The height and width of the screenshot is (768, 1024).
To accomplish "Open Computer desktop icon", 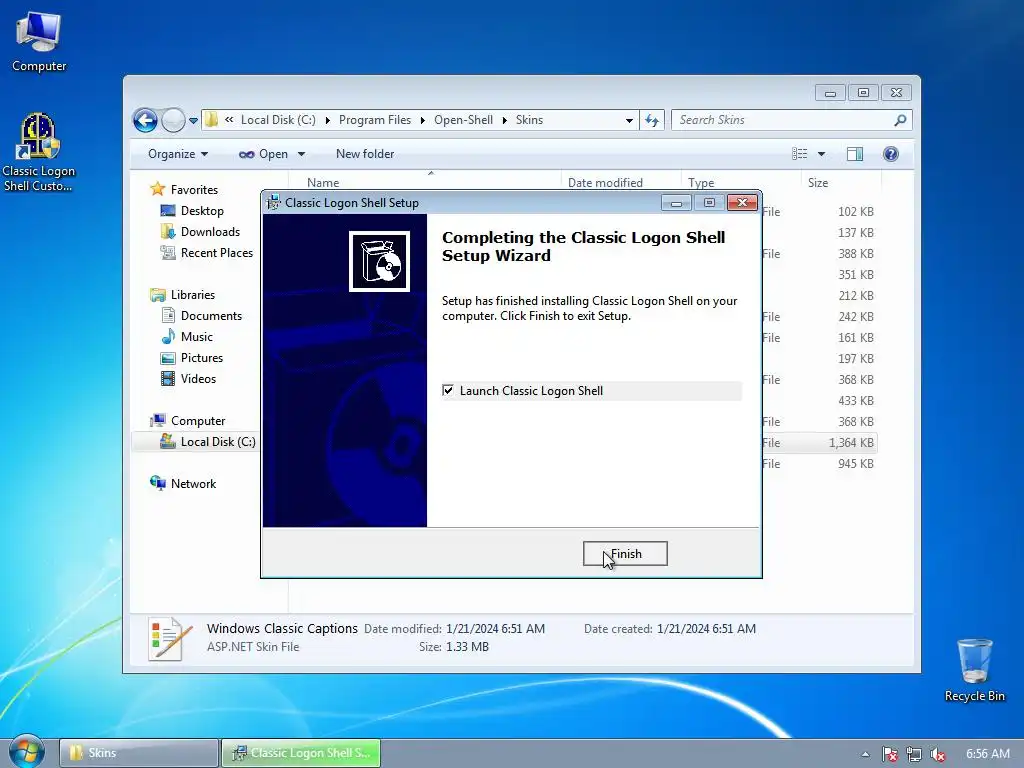I will point(39,42).
